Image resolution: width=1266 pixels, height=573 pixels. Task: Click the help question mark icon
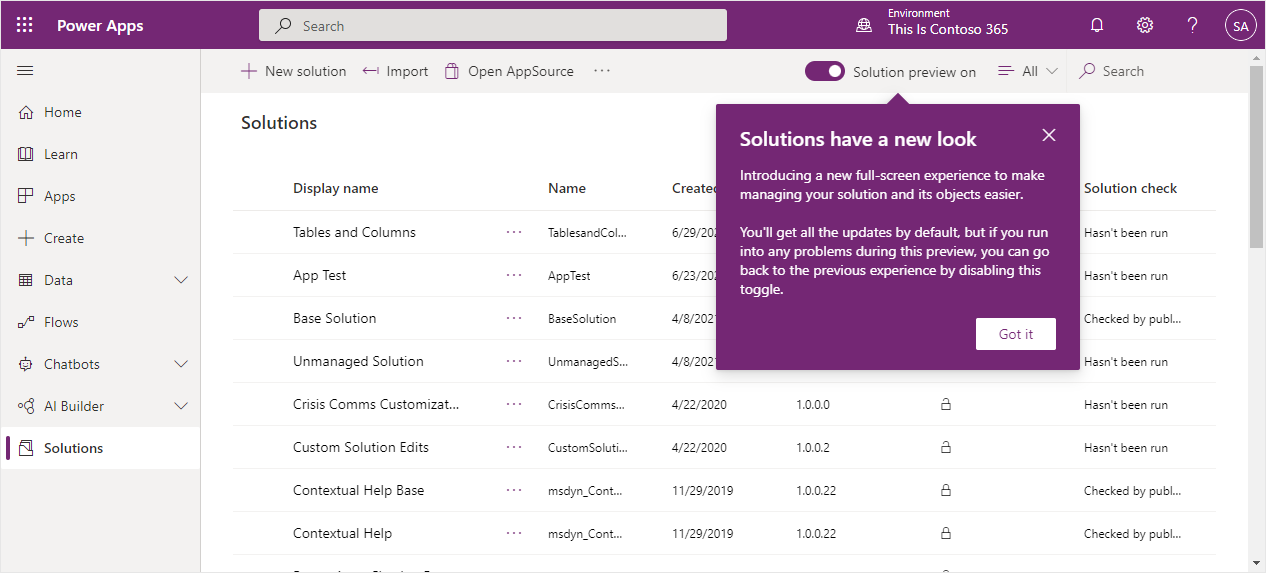point(1192,25)
